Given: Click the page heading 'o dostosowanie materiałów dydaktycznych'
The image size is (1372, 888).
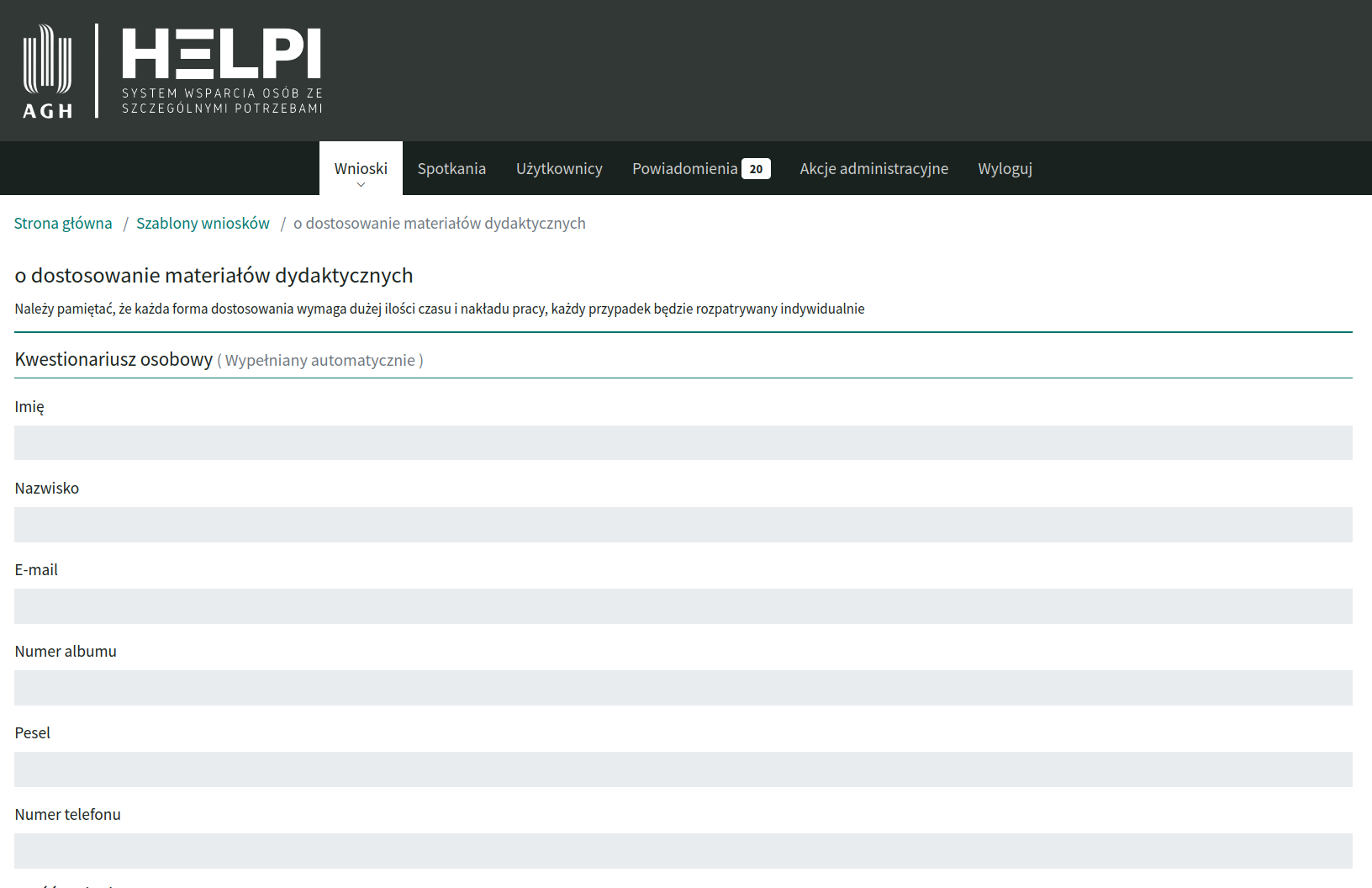Looking at the screenshot, I should (214, 275).
